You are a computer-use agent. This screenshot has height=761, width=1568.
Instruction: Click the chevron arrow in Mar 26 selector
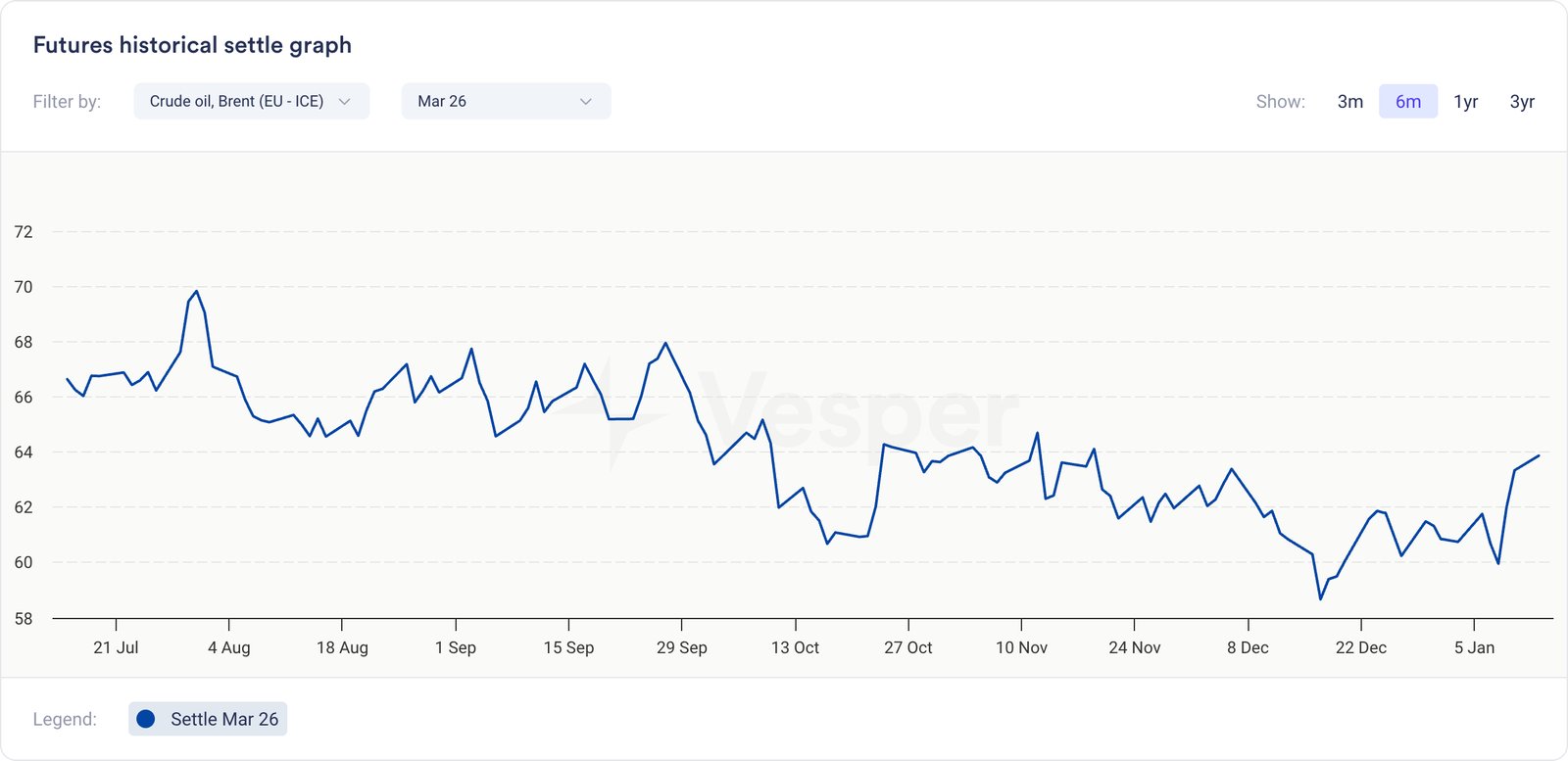(x=586, y=101)
